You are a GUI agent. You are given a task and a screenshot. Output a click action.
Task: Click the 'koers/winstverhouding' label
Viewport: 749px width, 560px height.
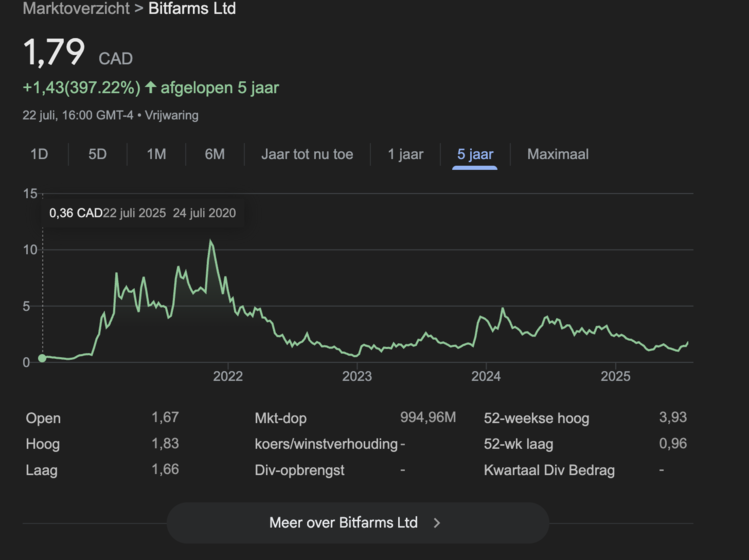pyautogui.click(x=326, y=444)
